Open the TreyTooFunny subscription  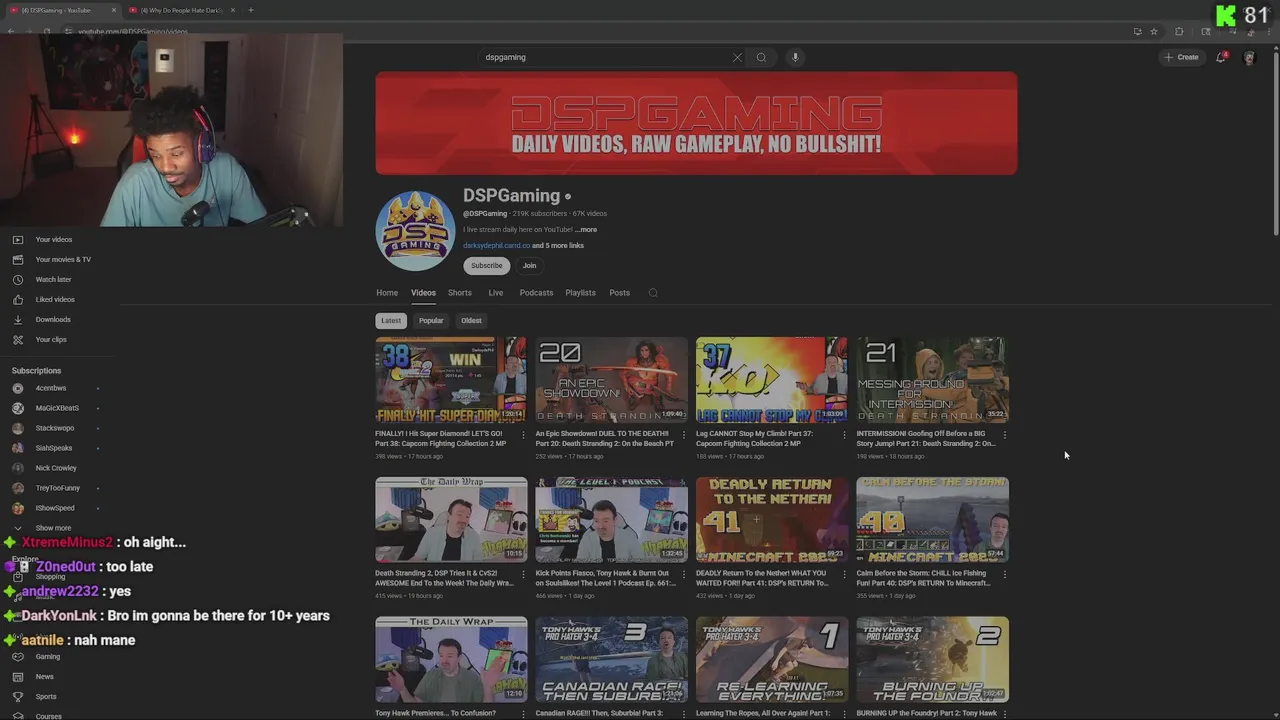pyautogui.click(x=56, y=488)
